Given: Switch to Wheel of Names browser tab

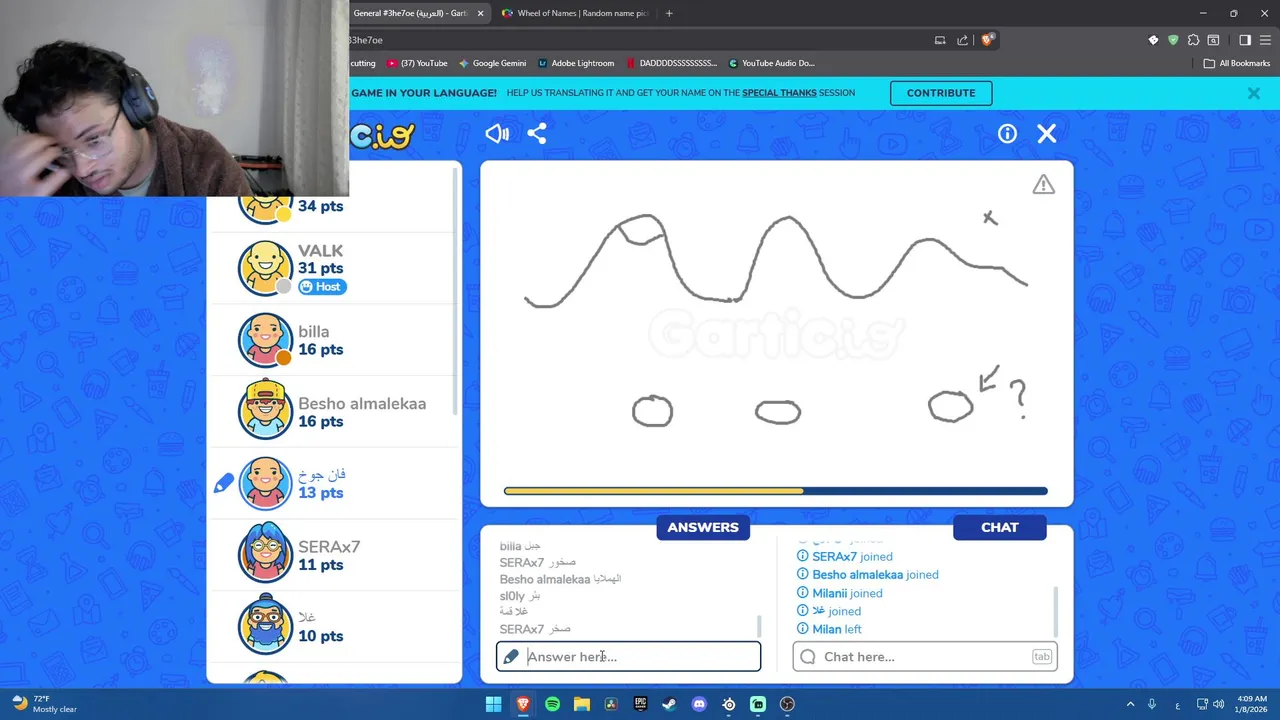Looking at the screenshot, I should click(x=575, y=13).
